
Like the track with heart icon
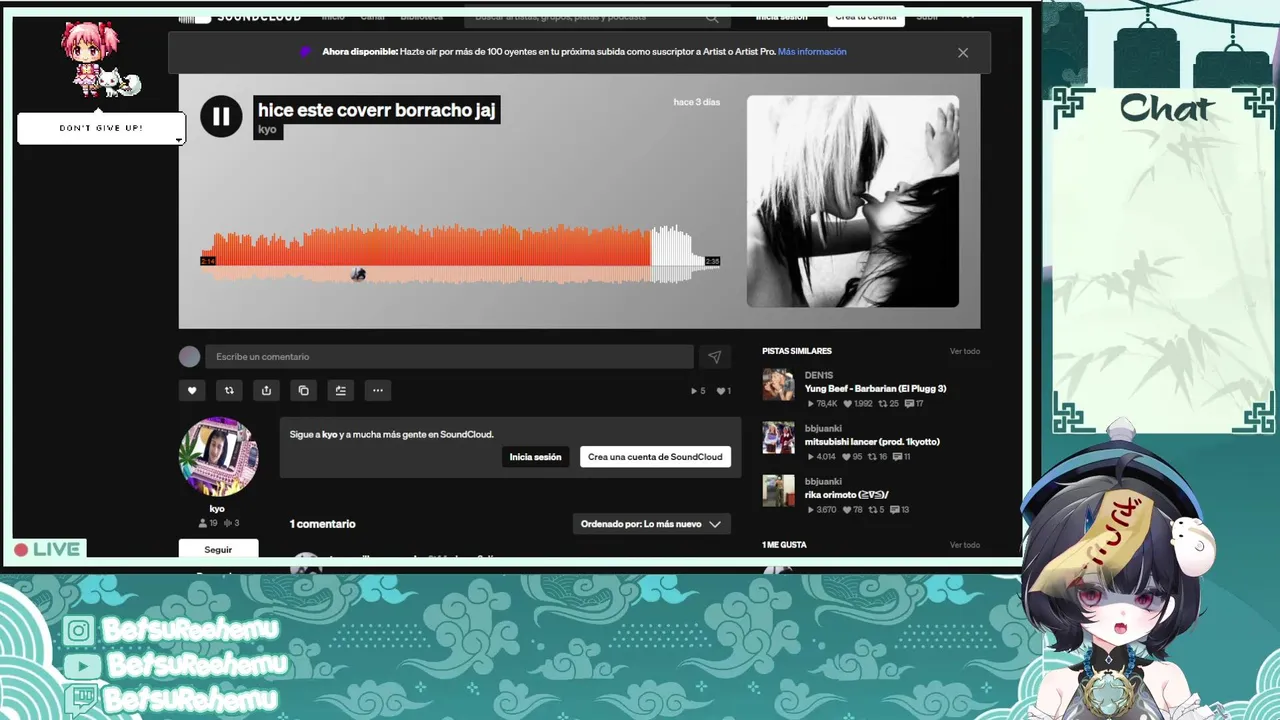coord(192,390)
